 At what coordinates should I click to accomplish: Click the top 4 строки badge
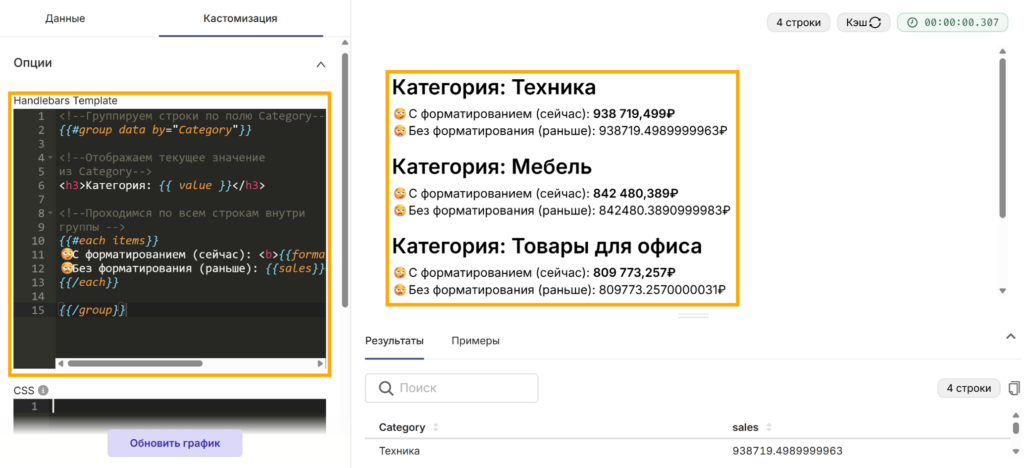pos(799,22)
